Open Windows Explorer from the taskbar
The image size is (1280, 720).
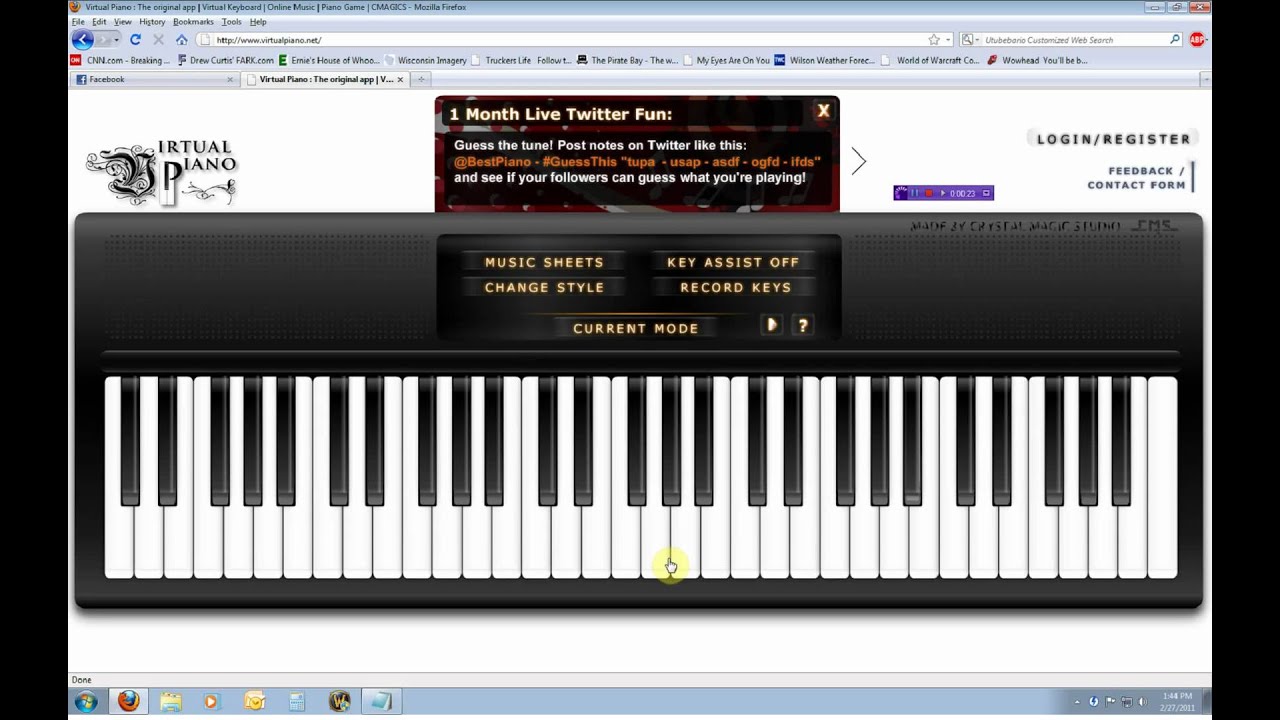[170, 702]
